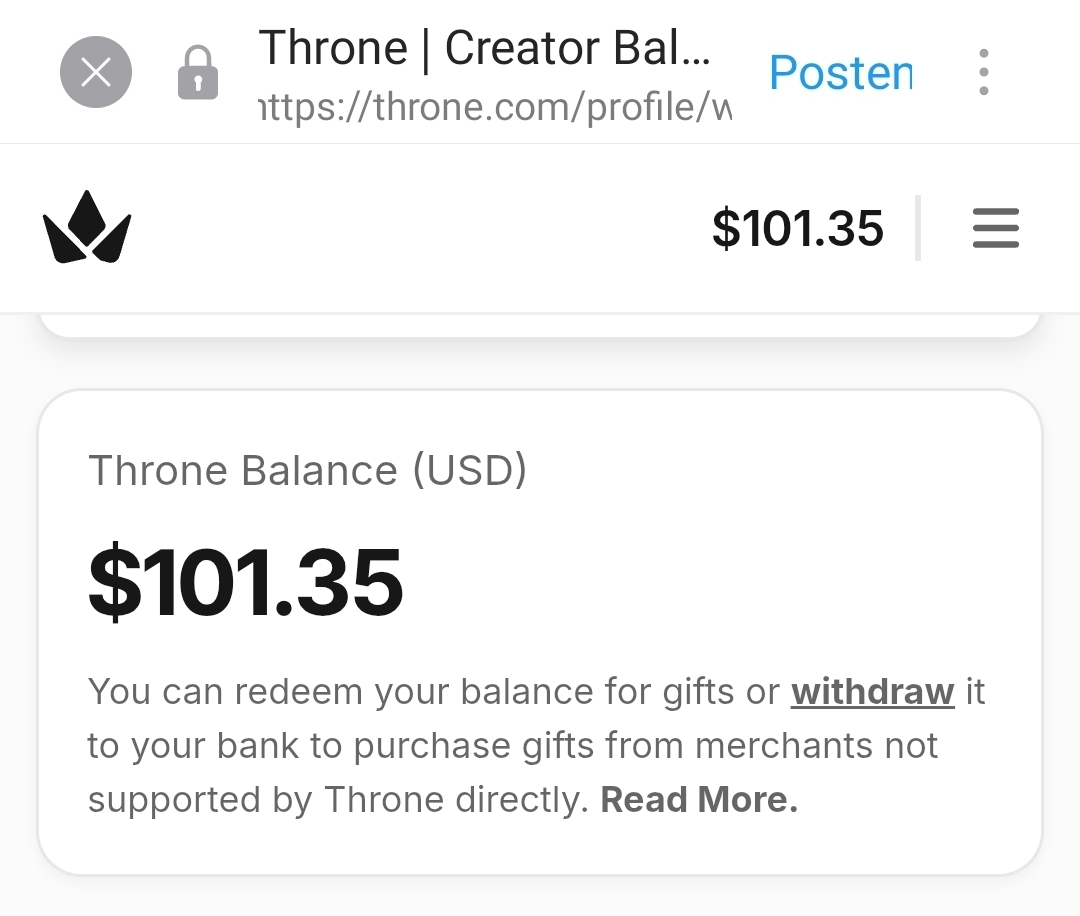Screen dimensions: 1080x916
Task: Open the three-dot browser overflow menu
Action: [x=984, y=72]
